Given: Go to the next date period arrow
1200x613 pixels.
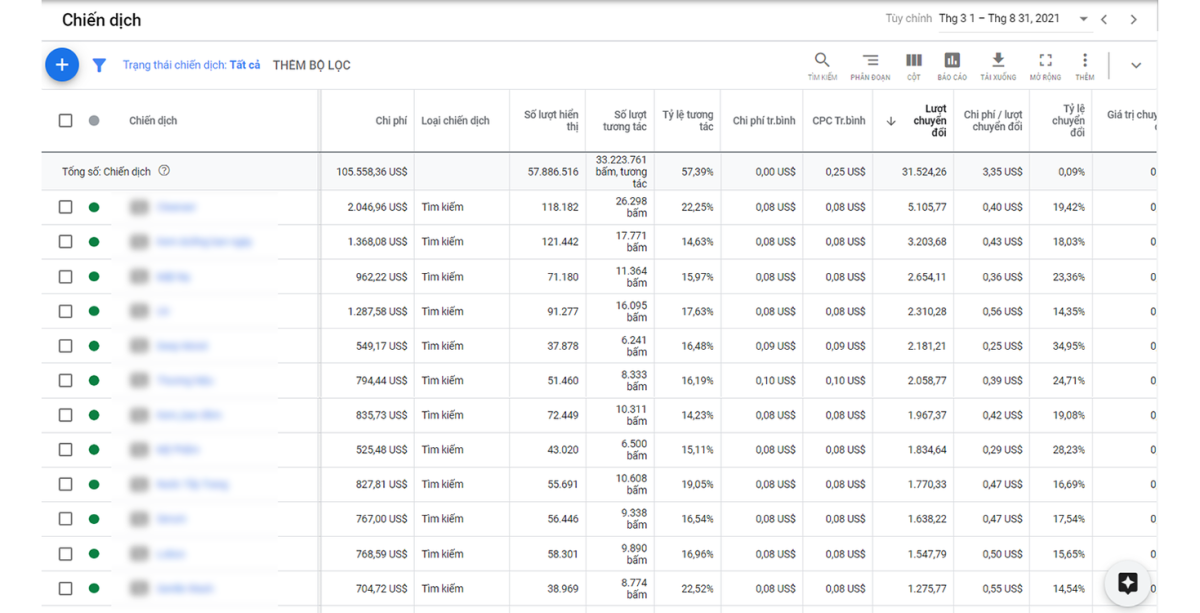Looking at the screenshot, I should pos(1133,19).
